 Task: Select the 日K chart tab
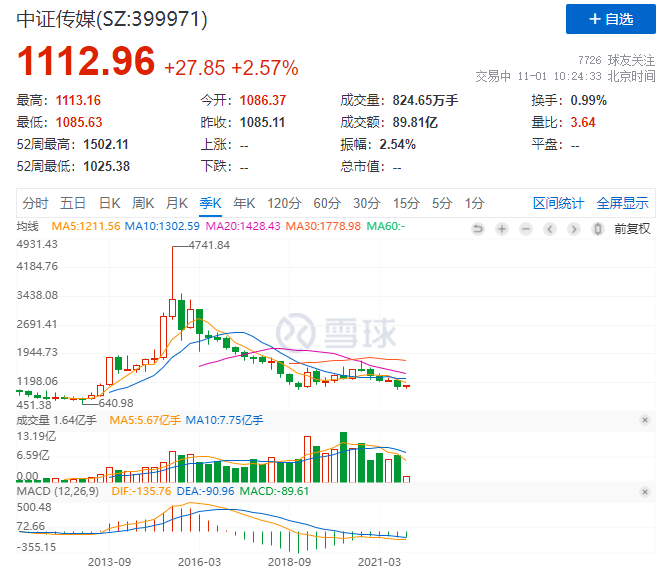tap(110, 203)
